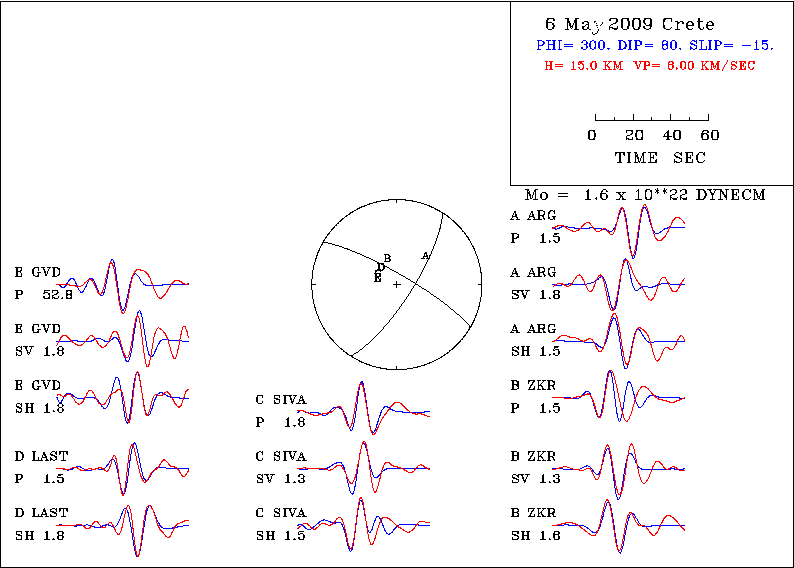Click the D LAST P waveform trace

pyautogui.click(x=123, y=469)
